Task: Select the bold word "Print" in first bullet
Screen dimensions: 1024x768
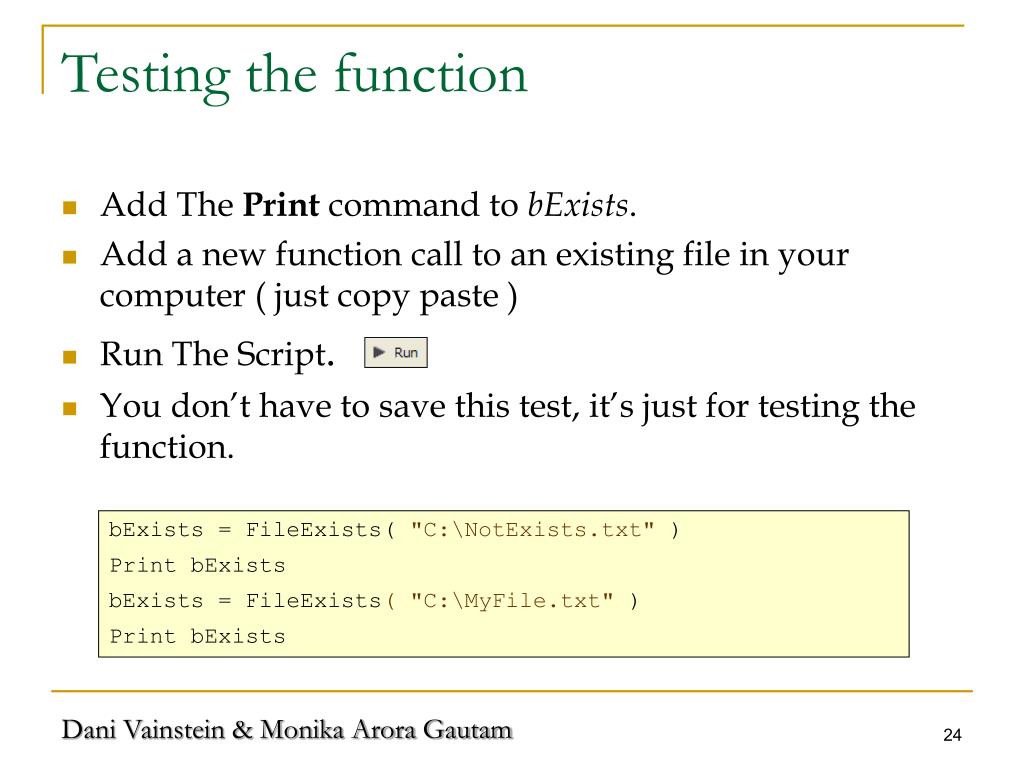Action: tap(281, 206)
